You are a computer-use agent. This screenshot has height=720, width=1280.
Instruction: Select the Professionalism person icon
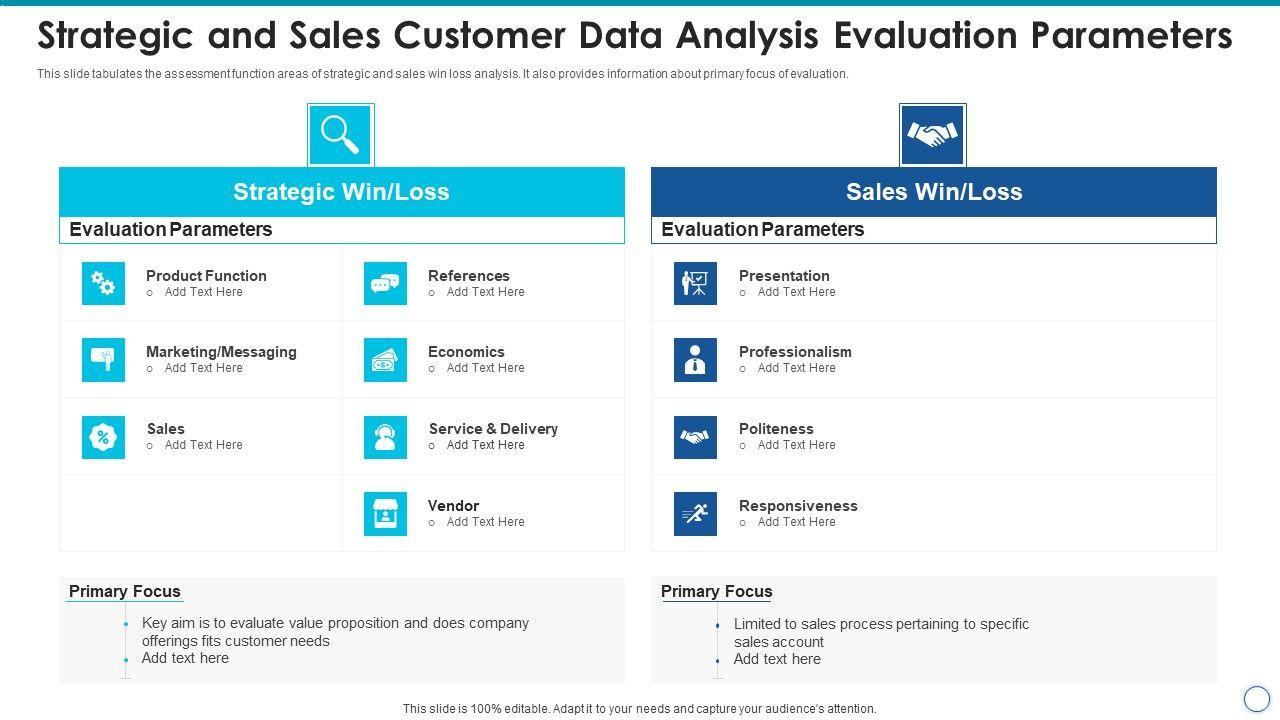click(x=695, y=360)
